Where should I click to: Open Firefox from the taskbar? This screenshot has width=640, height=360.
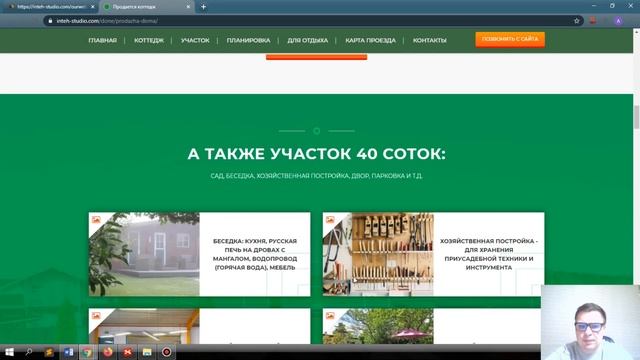pyautogui.click(x=107, y=352)
